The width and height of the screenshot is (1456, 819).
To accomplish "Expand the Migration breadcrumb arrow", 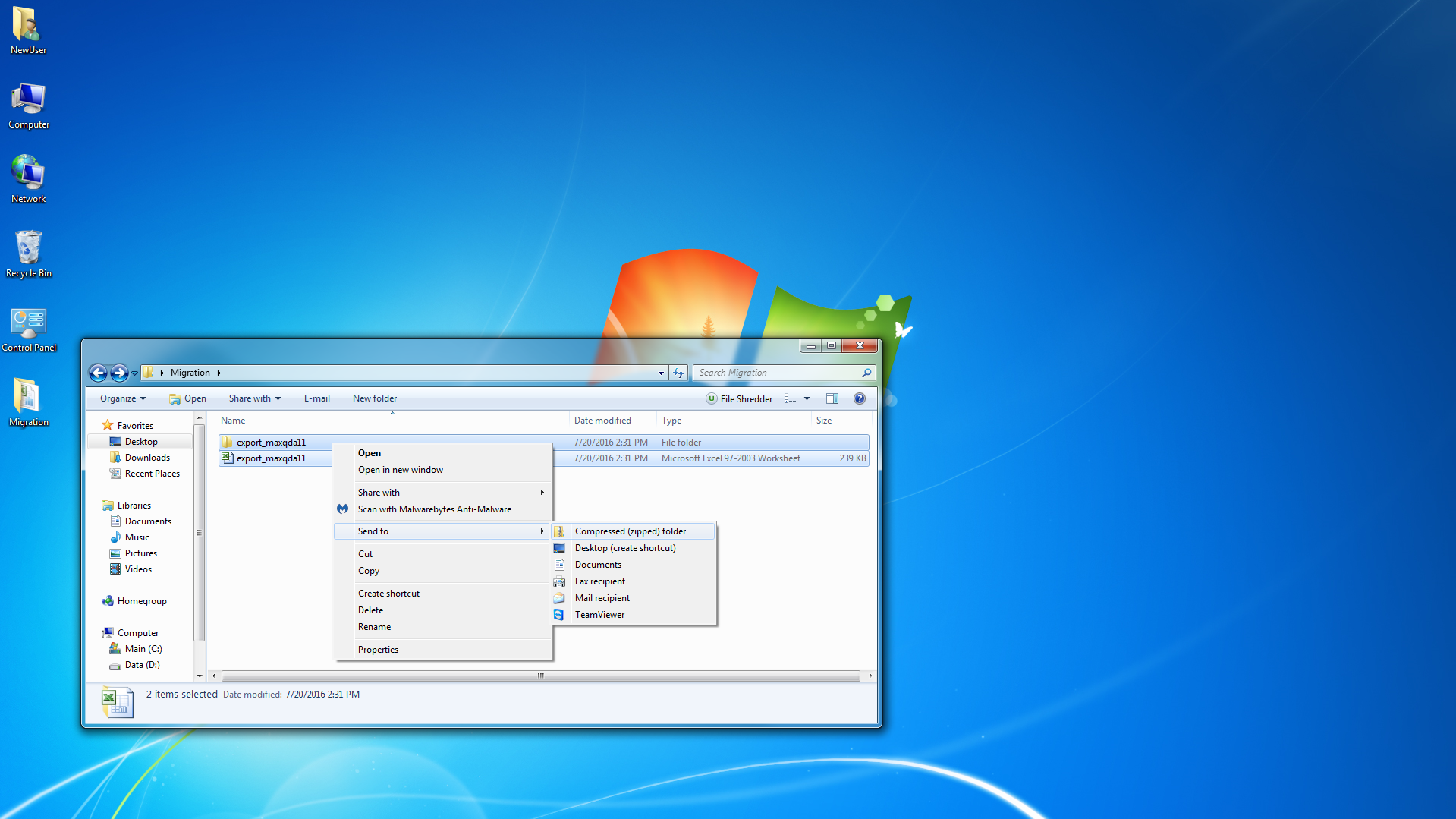I will (x=219, y=373).
